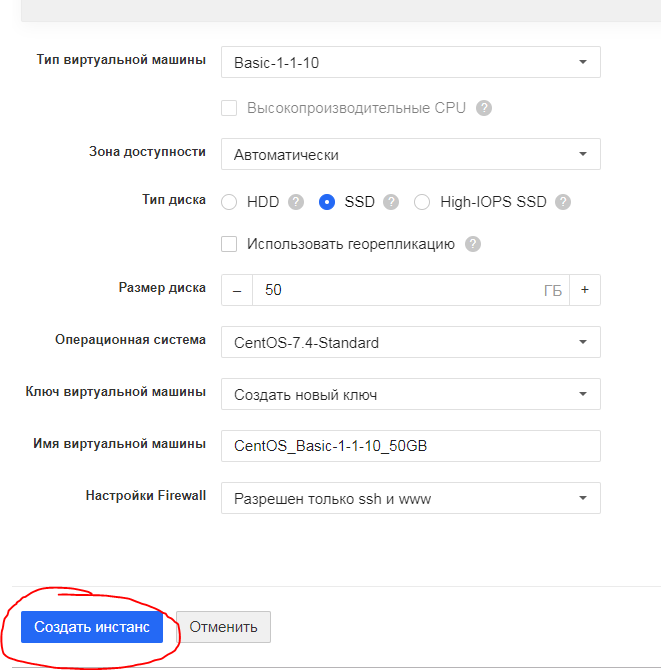
Task: Decrease disk size with the minus button
Action: click(x=237, y=290)
